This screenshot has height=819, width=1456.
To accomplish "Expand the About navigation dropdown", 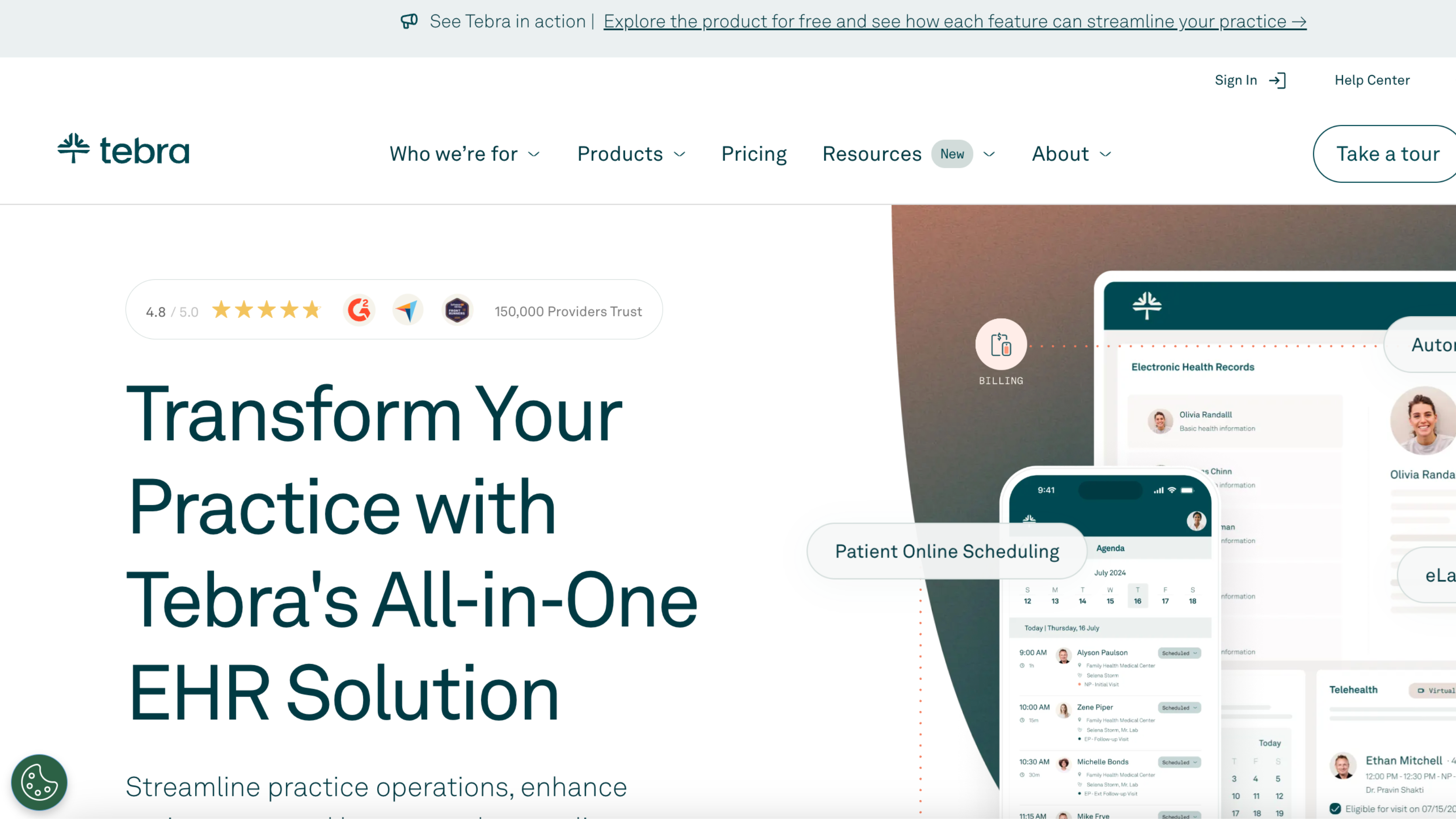I will 1071,153.
